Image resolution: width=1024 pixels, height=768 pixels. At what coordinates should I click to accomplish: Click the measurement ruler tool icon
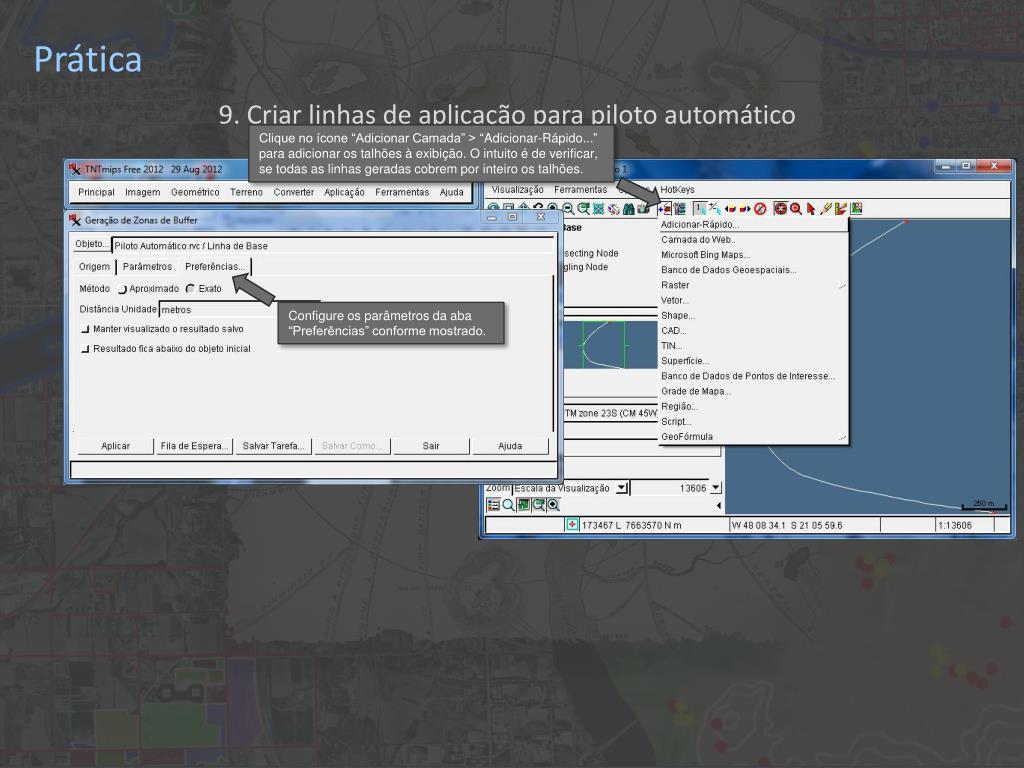point(841,209)
